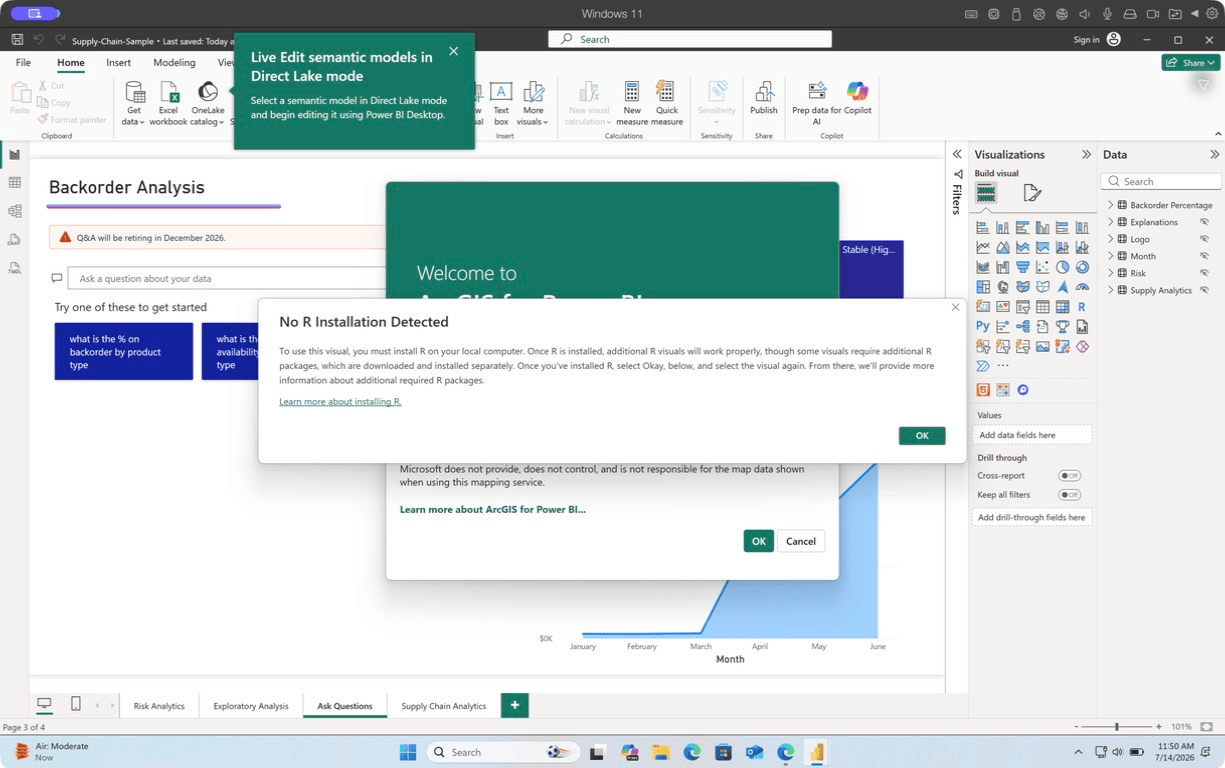Insert the gauge visual
The image size is (1225, 768).
1082,287
